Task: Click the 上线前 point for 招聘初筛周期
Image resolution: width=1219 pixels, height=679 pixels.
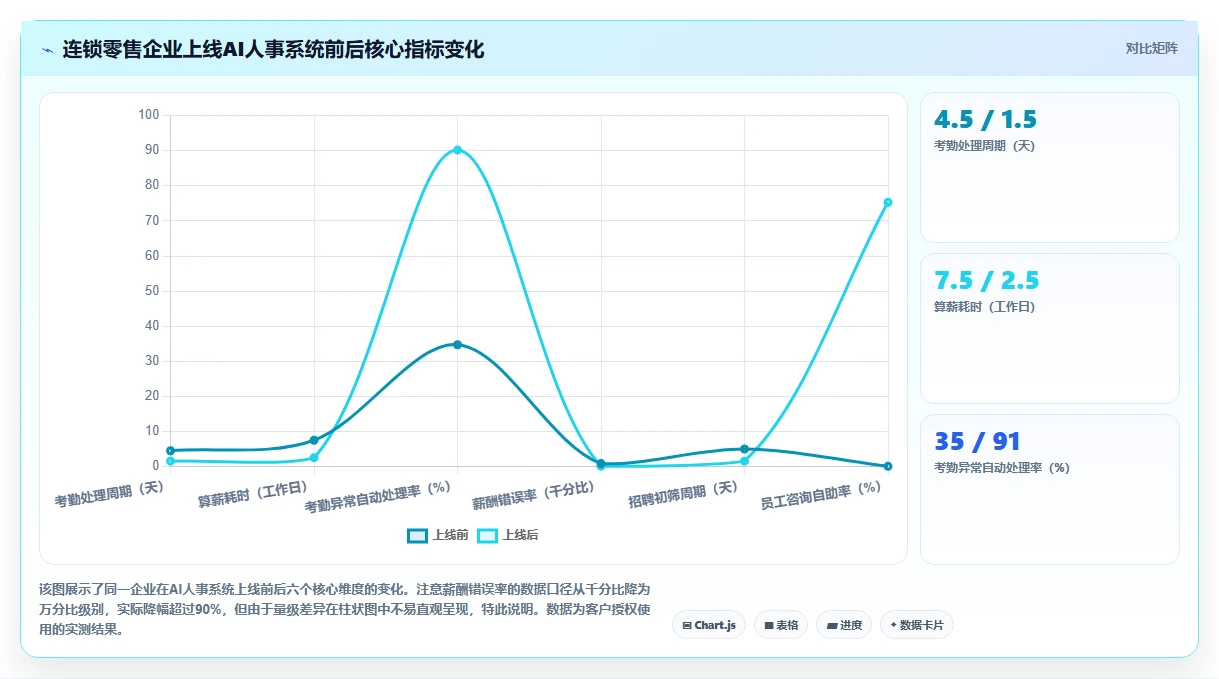Action: 744,449
